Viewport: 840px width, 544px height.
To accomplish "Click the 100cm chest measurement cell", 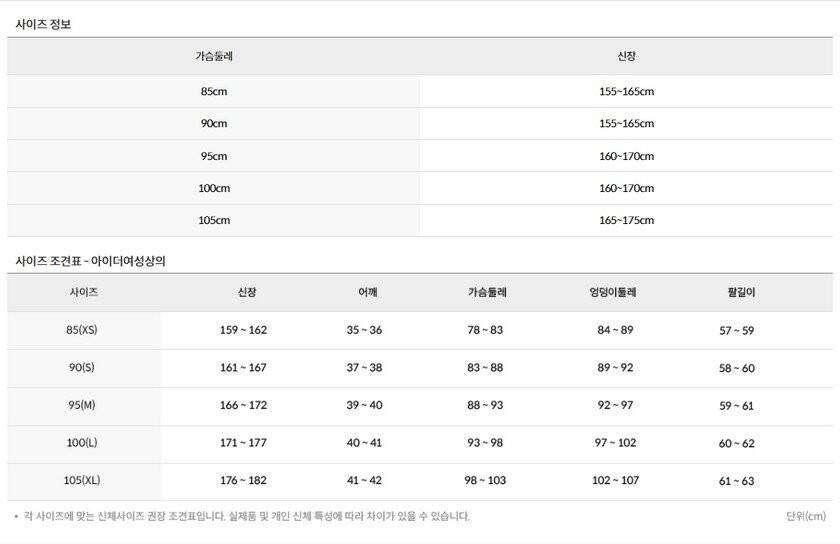I will pyautogui.click(x=213, y=188).
